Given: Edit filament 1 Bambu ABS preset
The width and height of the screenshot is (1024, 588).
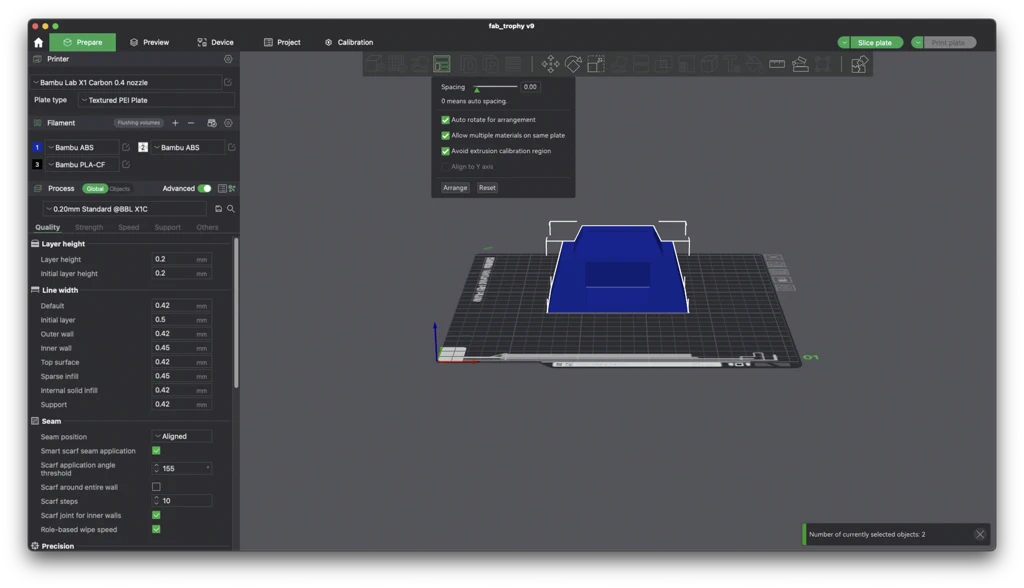Looking at the screenshot, I should [125, 148].
